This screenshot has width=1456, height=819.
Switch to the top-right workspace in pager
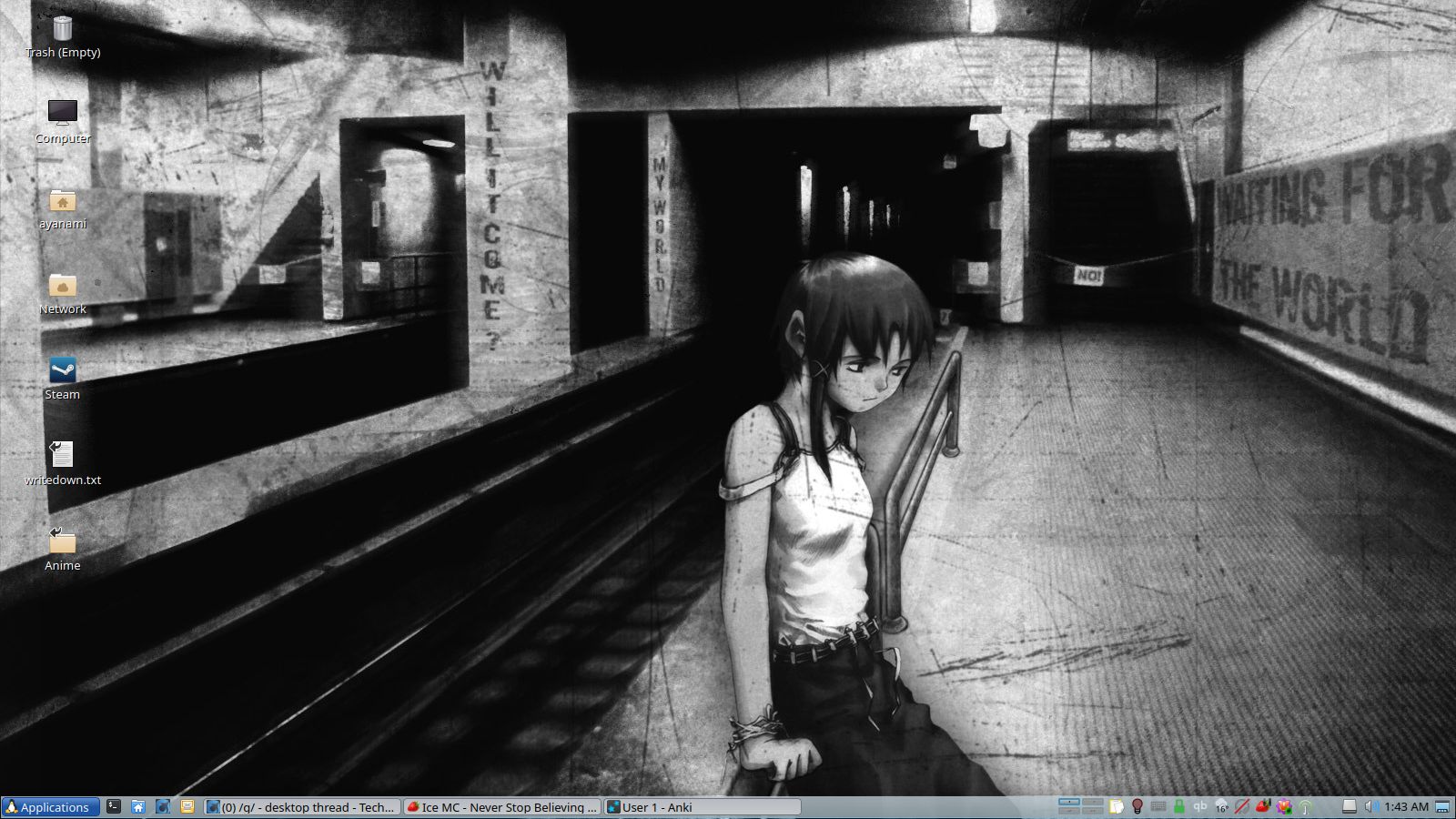[1092, 802]
